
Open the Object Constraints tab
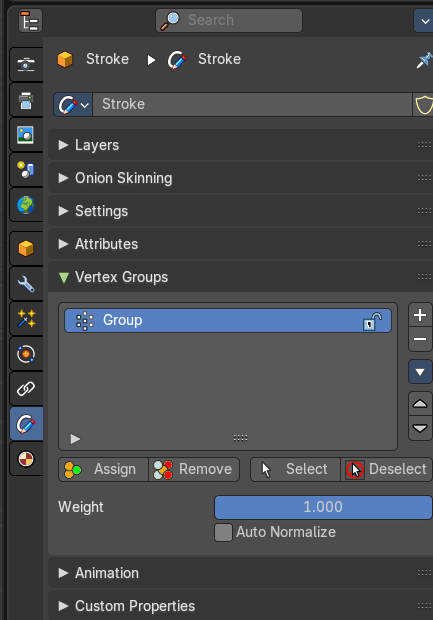(x=26, y=389)
